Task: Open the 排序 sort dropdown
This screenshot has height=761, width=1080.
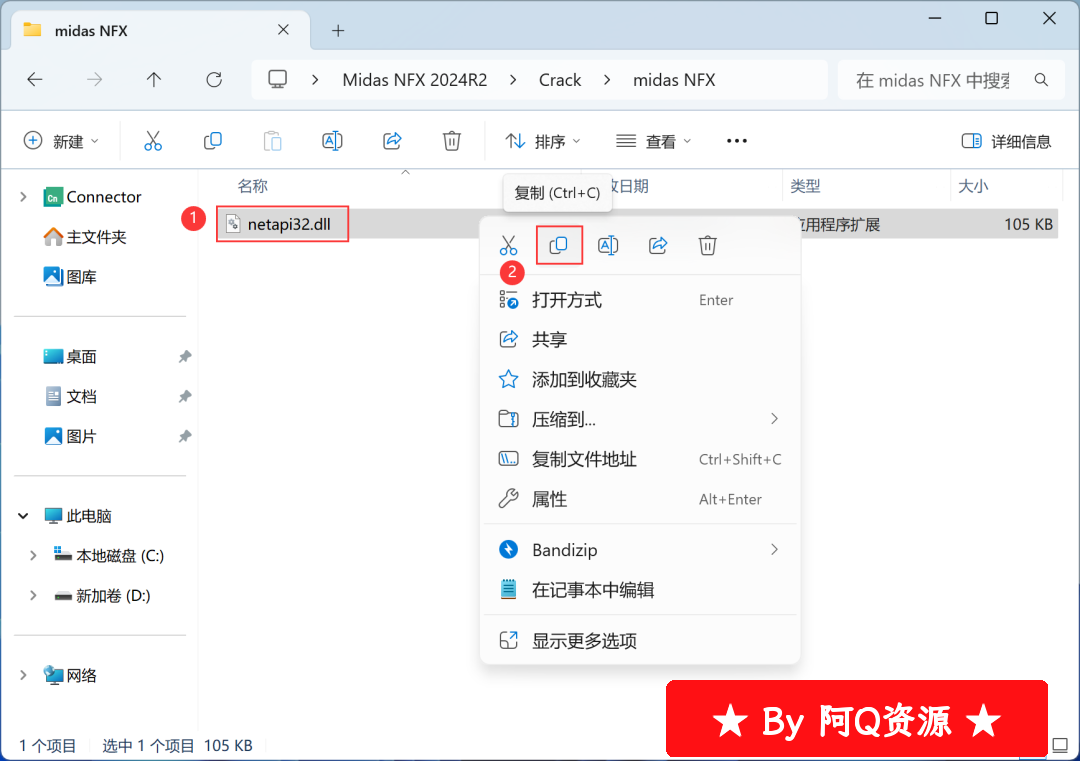Action: (x=543, y=141)
